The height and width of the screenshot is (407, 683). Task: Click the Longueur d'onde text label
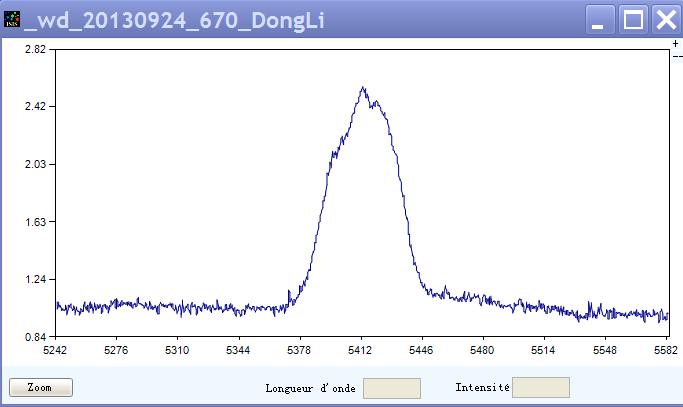tap(310, 388)
